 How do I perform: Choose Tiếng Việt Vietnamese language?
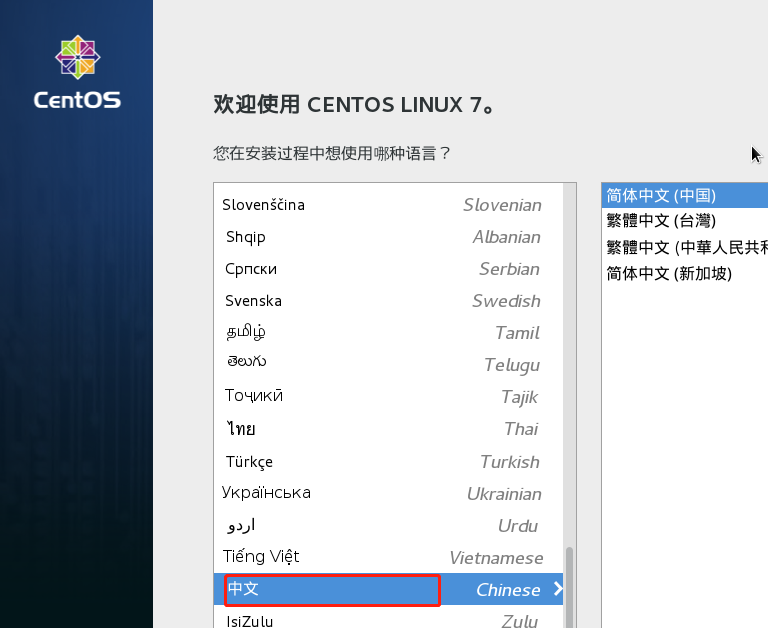click(x=388, y=557)
